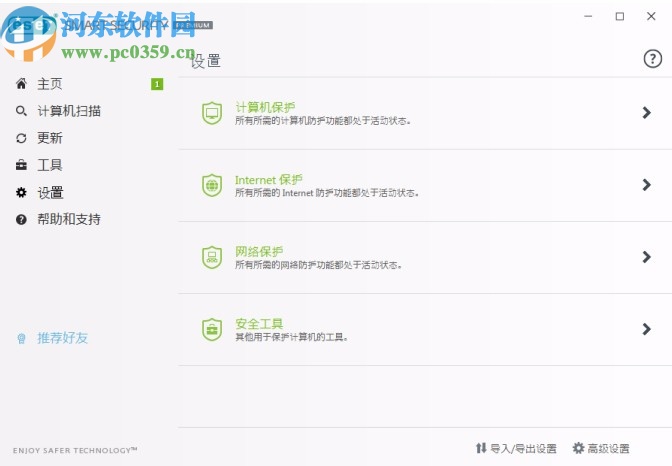Screen dimensions: 672x466
Task: Maximize the ESET window
Action: pos(620,16)
